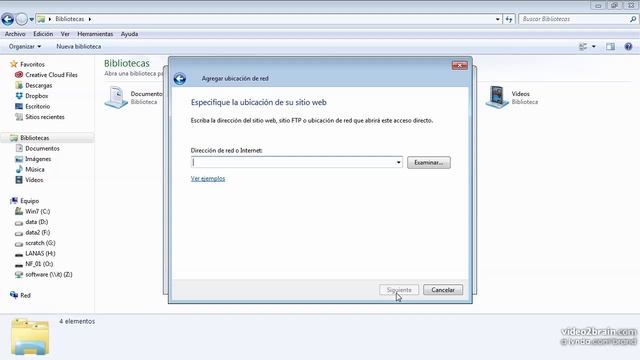Expand the chevron after Bibliotecas breadcrumb
640x360 pixels.
tap(89, 19)
